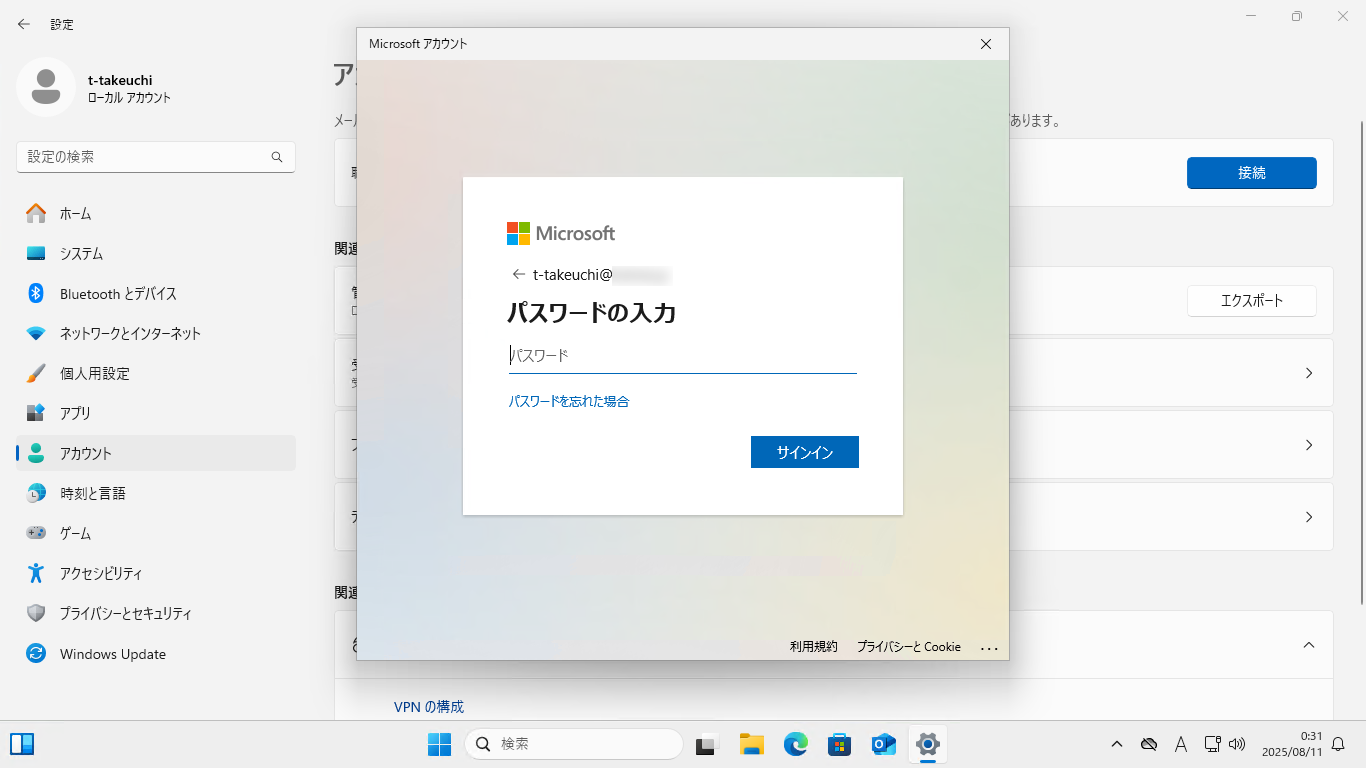
Task: Click the taskbar 検索 box
Action: [x=574, y=744]
